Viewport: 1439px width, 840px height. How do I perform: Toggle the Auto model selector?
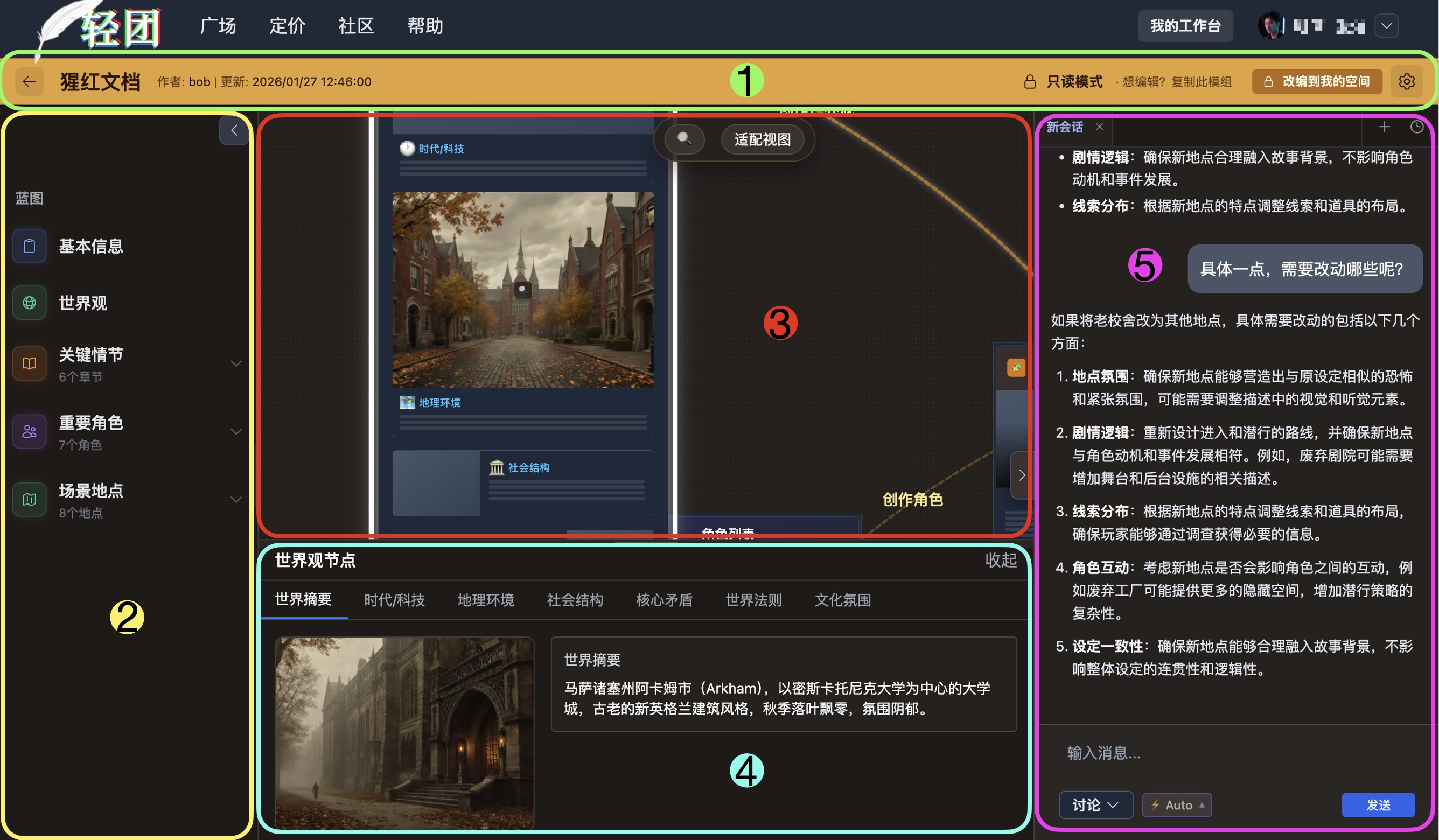coord(1177,804)
